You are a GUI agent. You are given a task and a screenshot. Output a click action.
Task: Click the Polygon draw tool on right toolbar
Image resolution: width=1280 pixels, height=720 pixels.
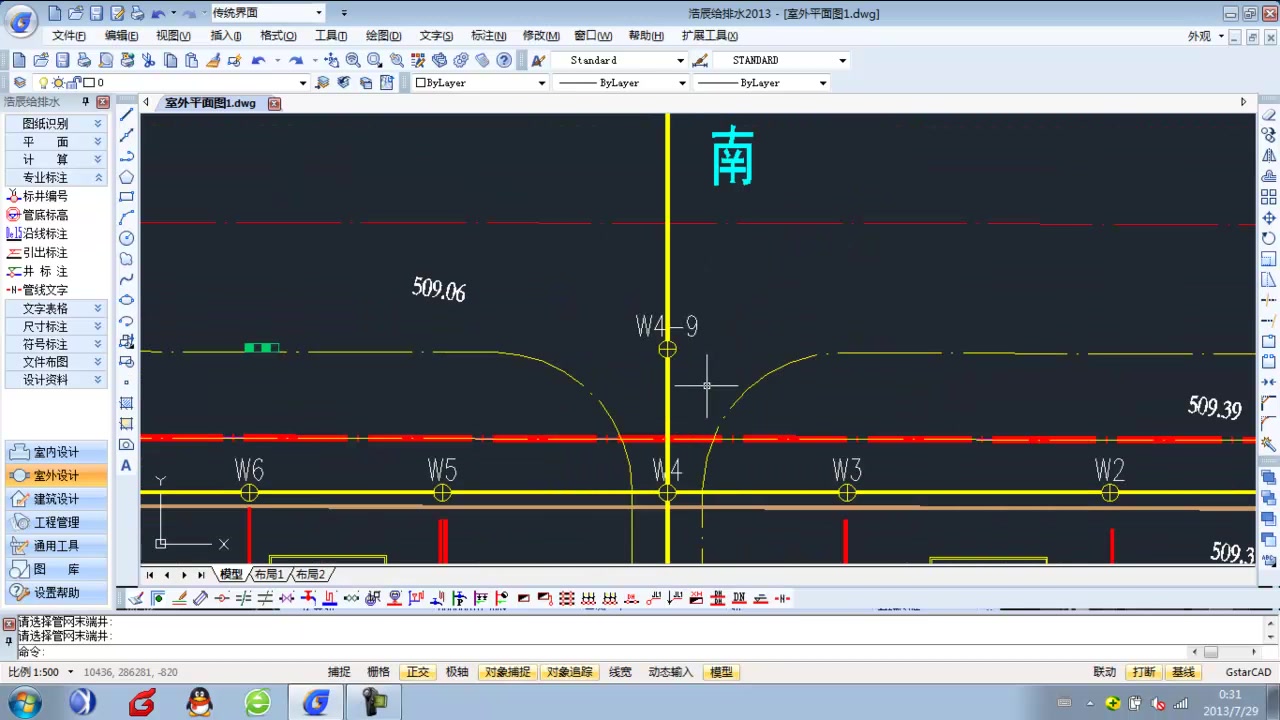(x=126, y=177)
